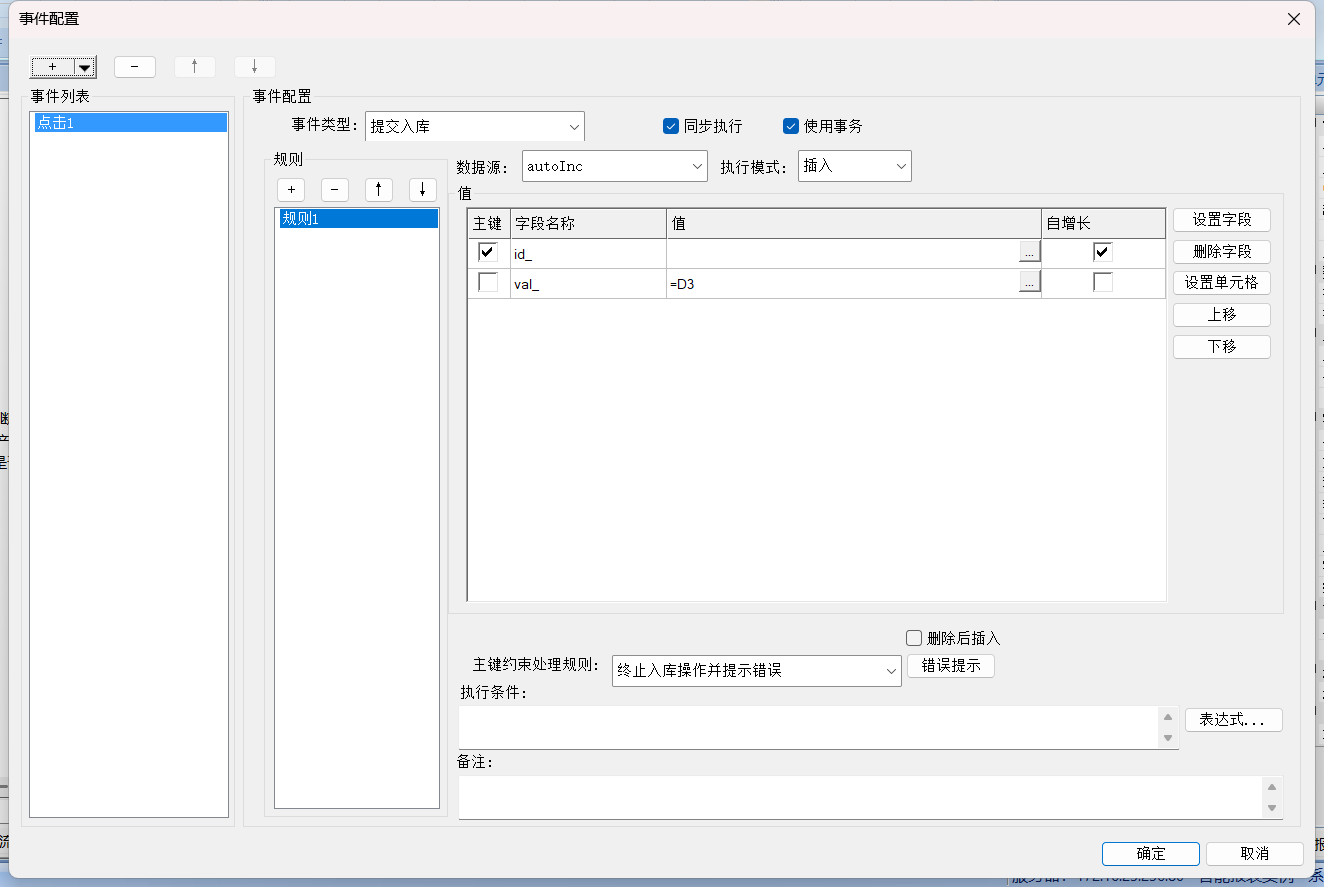
Task: Select 规则1 in the rules list
Action: click(x=358, y=219)
